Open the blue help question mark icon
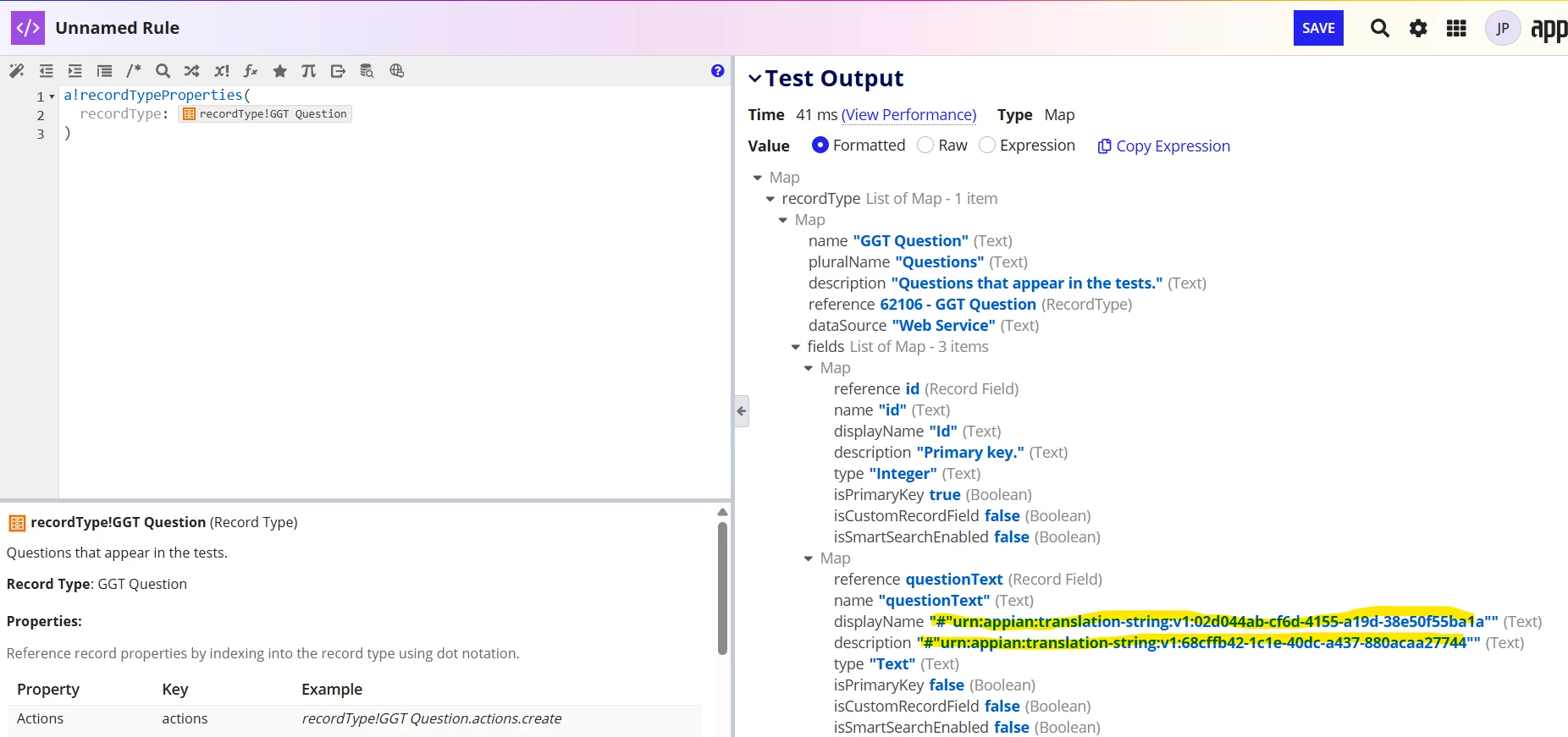 (x=718, y=71)
